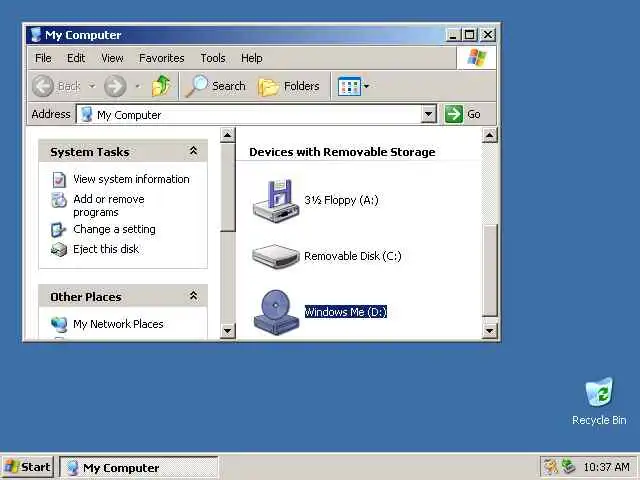Image resolution: width=640 pixels, height=480 pixels.
Task: Click Add or remove programs link
Action: (x=109, y=205)
